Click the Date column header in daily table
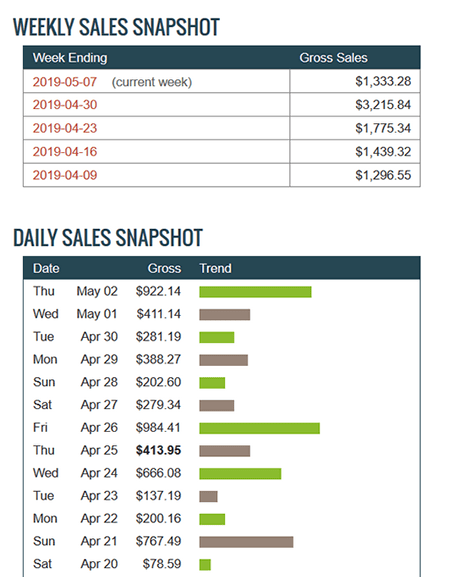450x577 pixels. (46, 269)
